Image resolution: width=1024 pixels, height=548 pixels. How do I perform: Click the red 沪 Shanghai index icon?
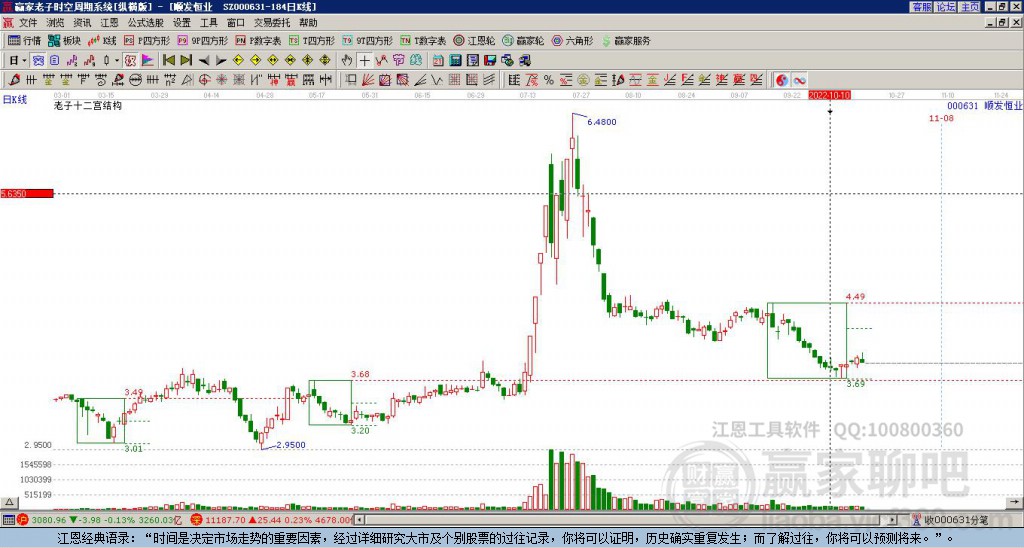pyautogui.click(x=23, y=520)
